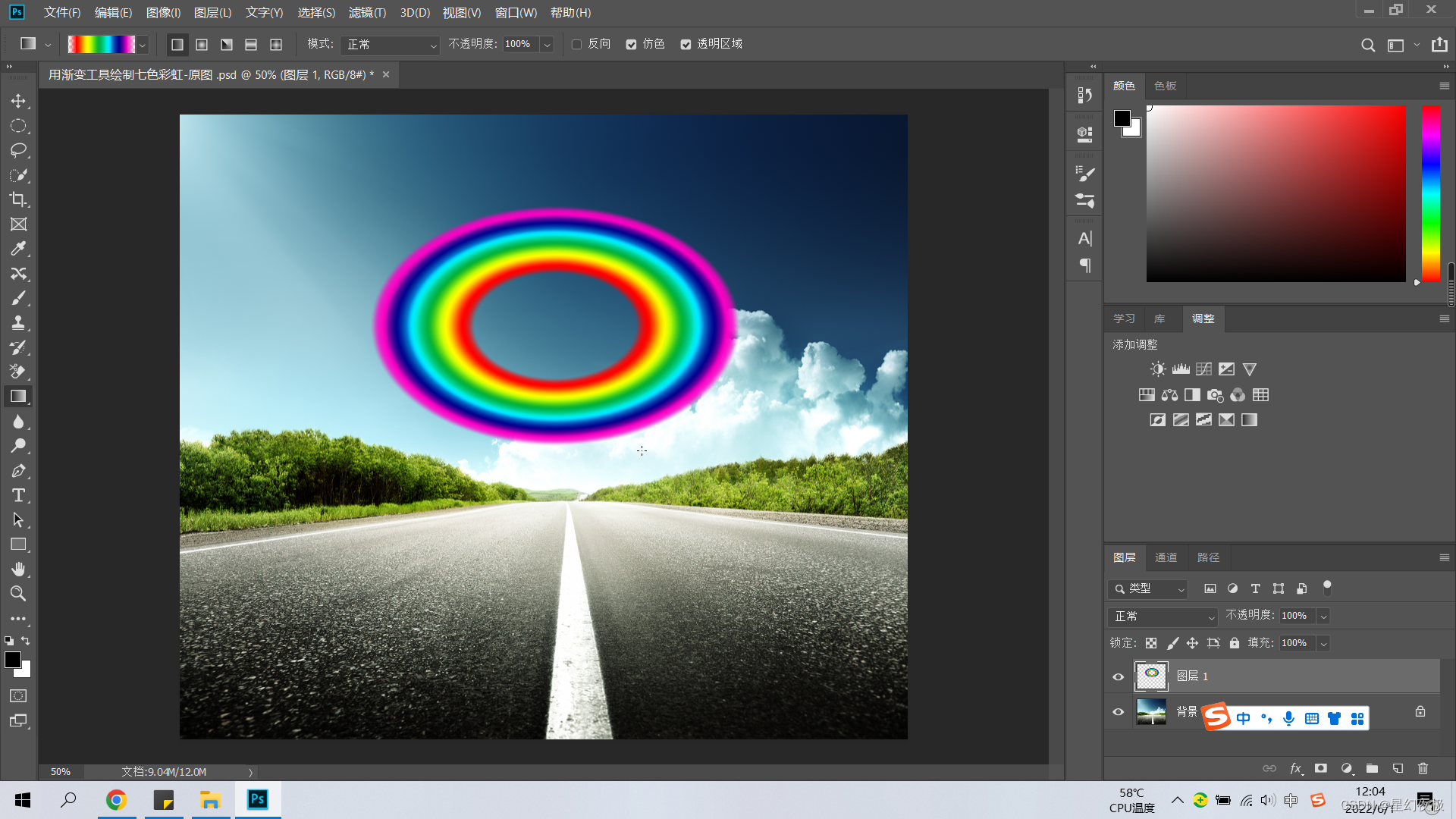Select the Crop tool
This screenshot has width=1456, height=819.
point(18,199)
